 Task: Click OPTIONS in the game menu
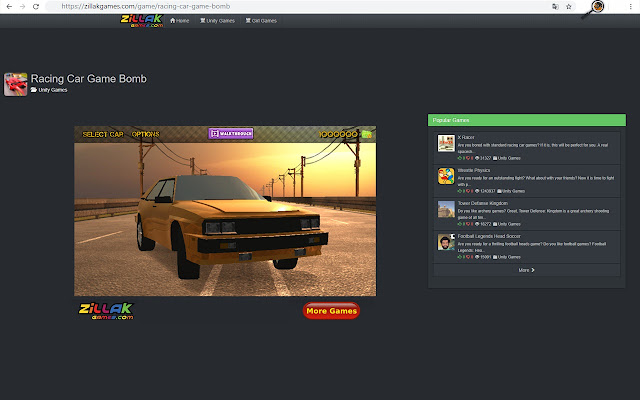click(146, 134)
